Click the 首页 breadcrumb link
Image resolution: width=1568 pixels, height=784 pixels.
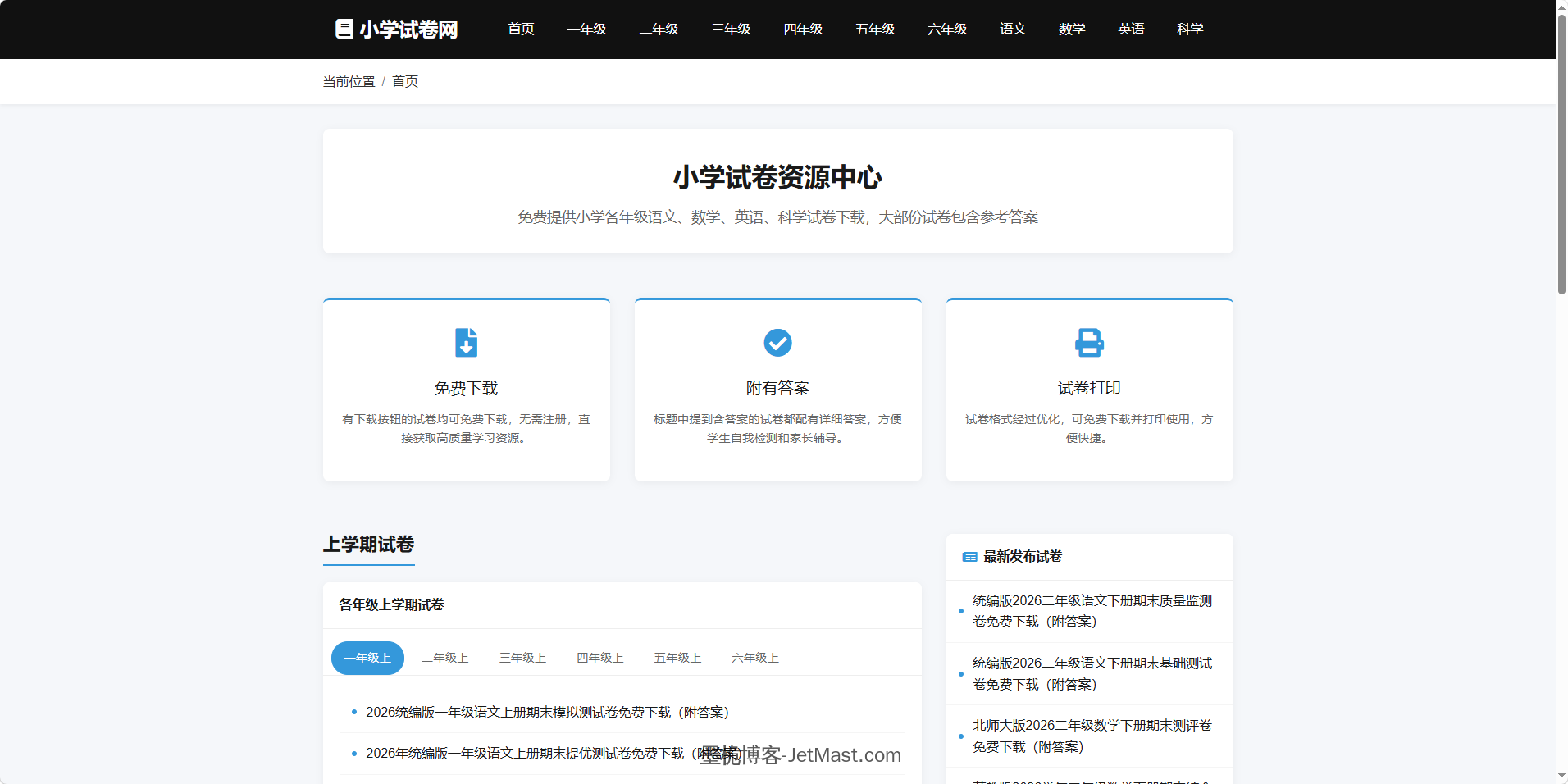[405, 81]
